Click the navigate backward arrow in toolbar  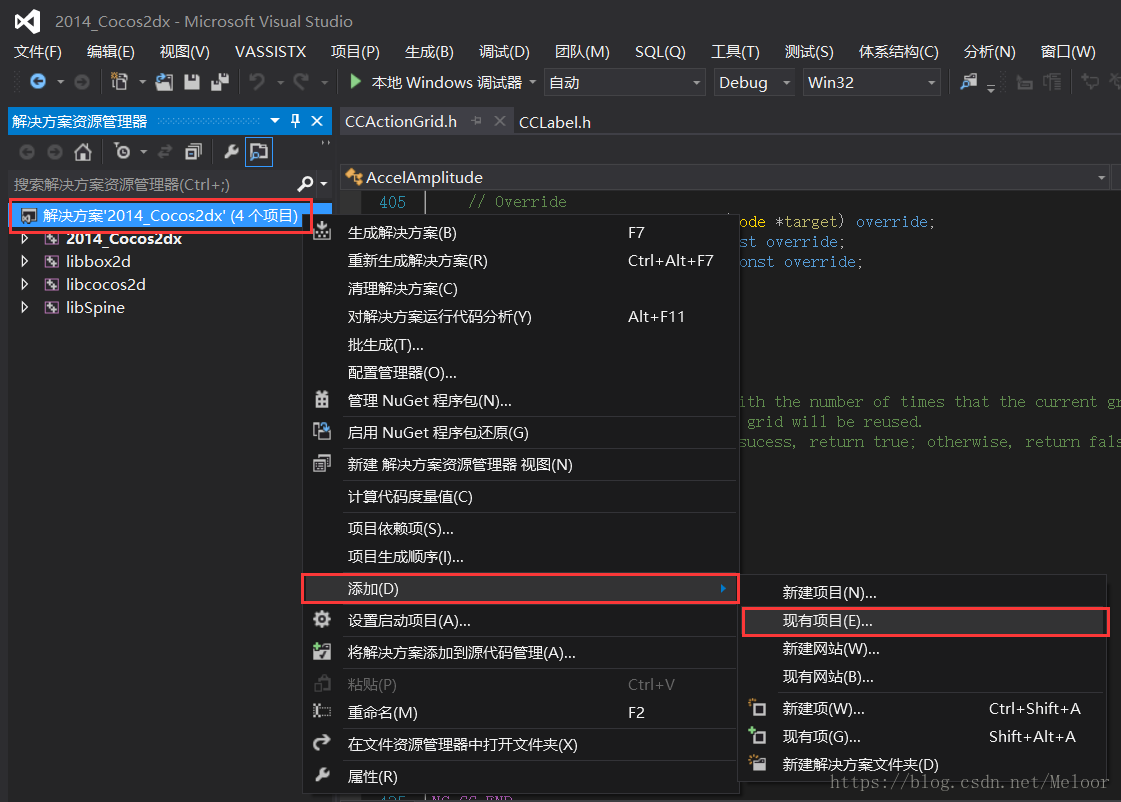click(x=38, y=81)
